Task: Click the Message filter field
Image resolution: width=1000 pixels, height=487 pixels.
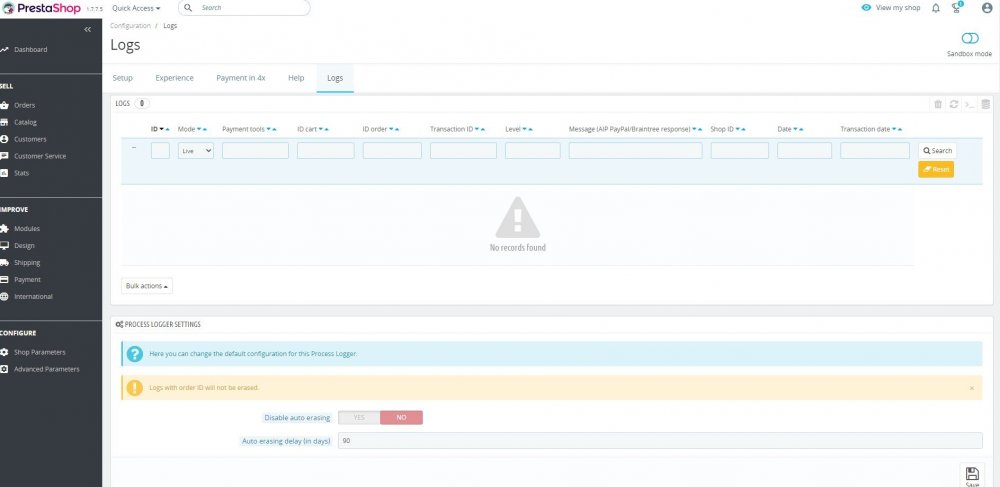Action: pos(635,150)
